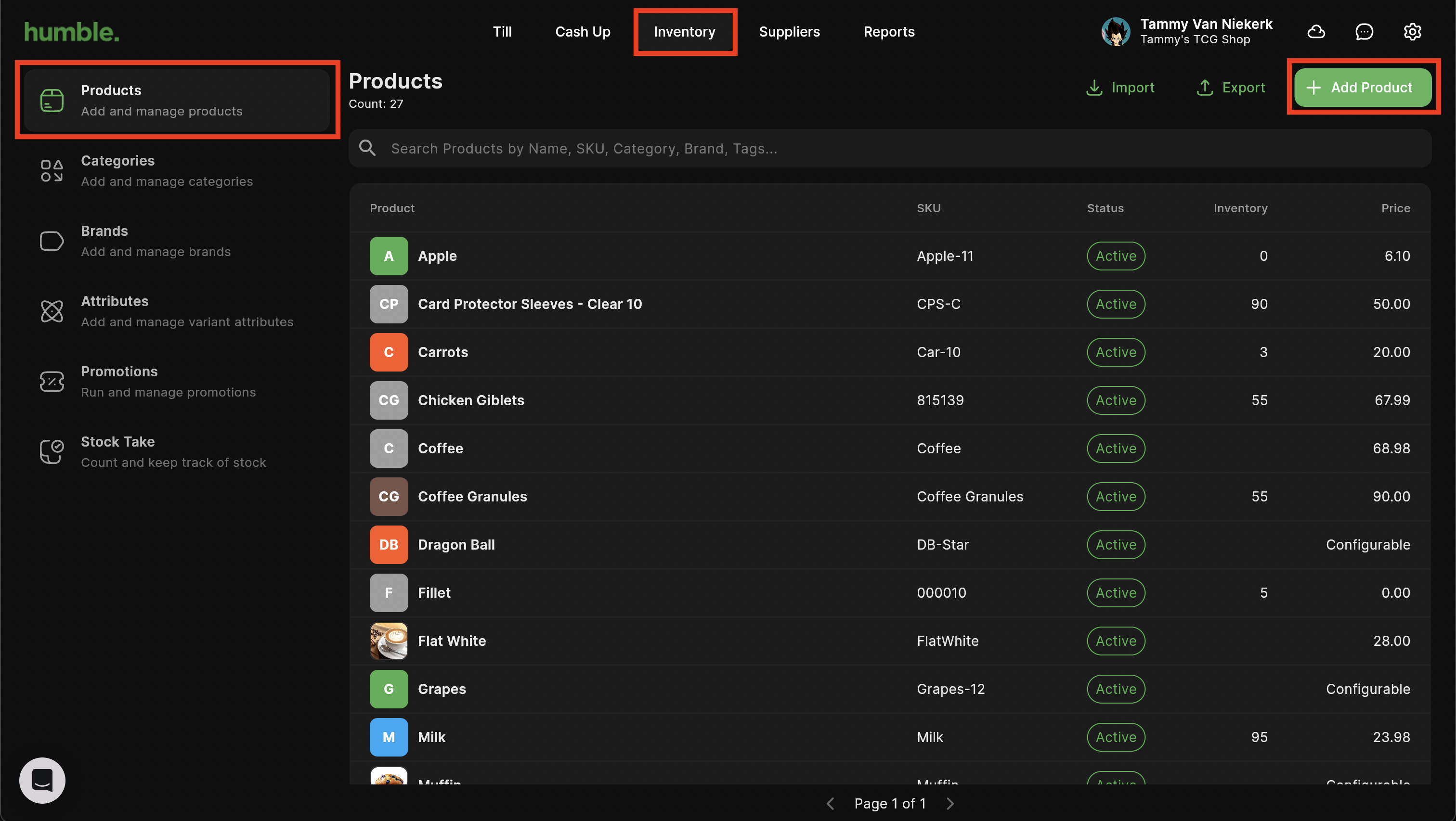Click the Export button

(1231, 88)
